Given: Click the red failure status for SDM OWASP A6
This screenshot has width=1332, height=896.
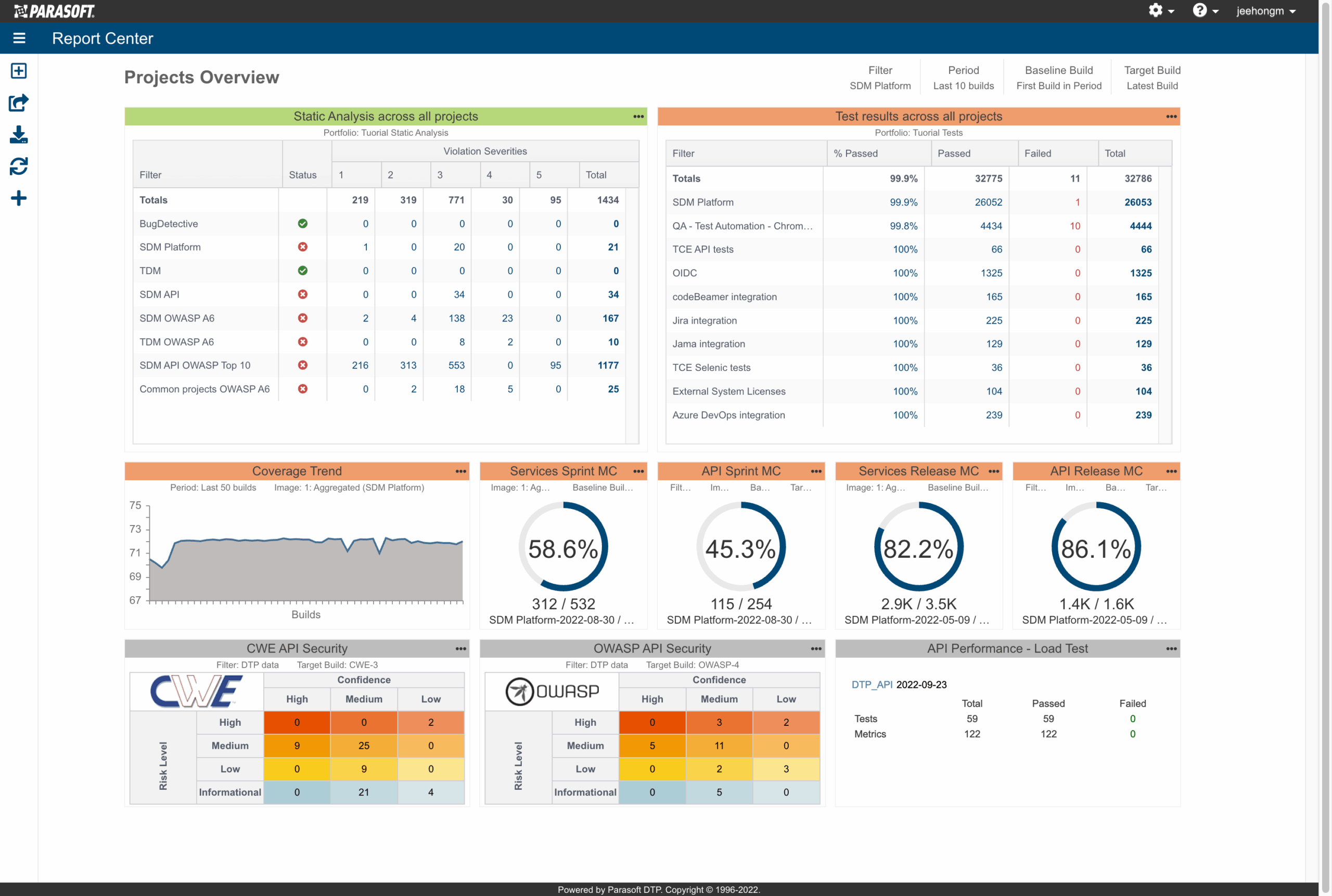Looking at the screenshot, I should (303, 318).
